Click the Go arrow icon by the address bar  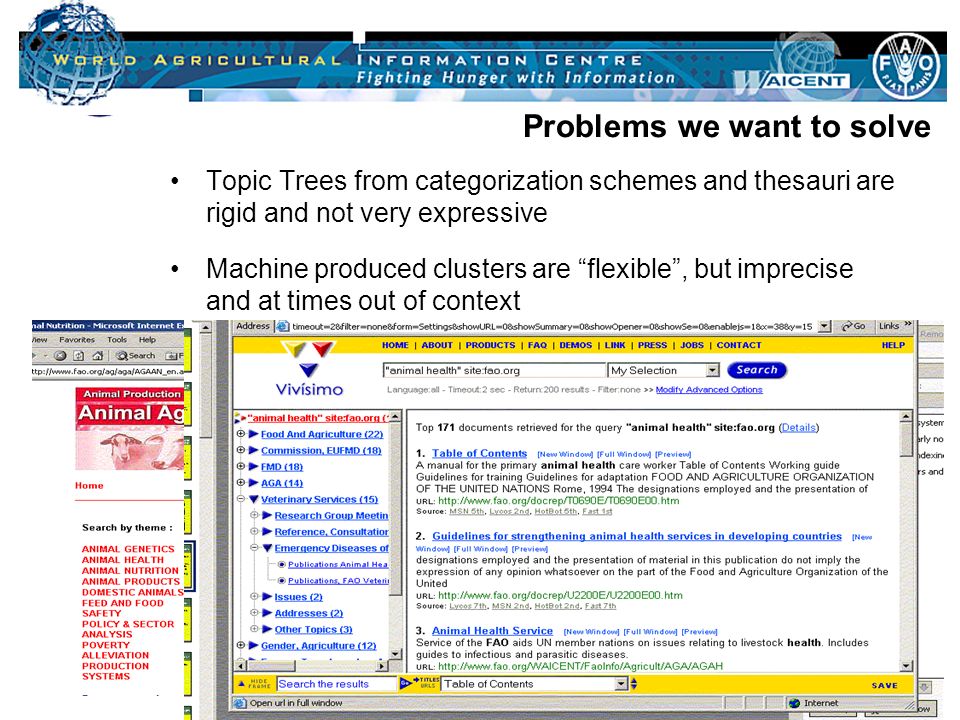(847, 326)
